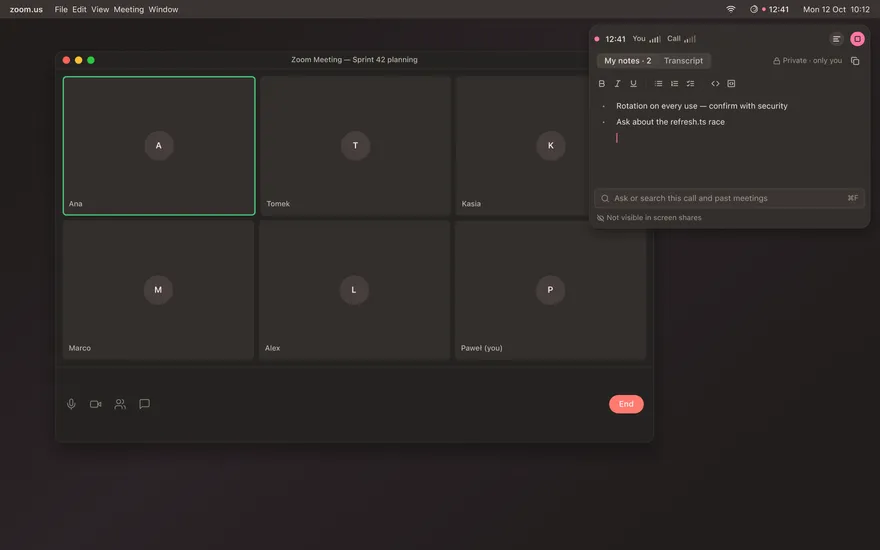This screenshot has height=550, width=880.
Task: Click note 'Ask about the refresh.ts race'
Action: coord(670,122)
